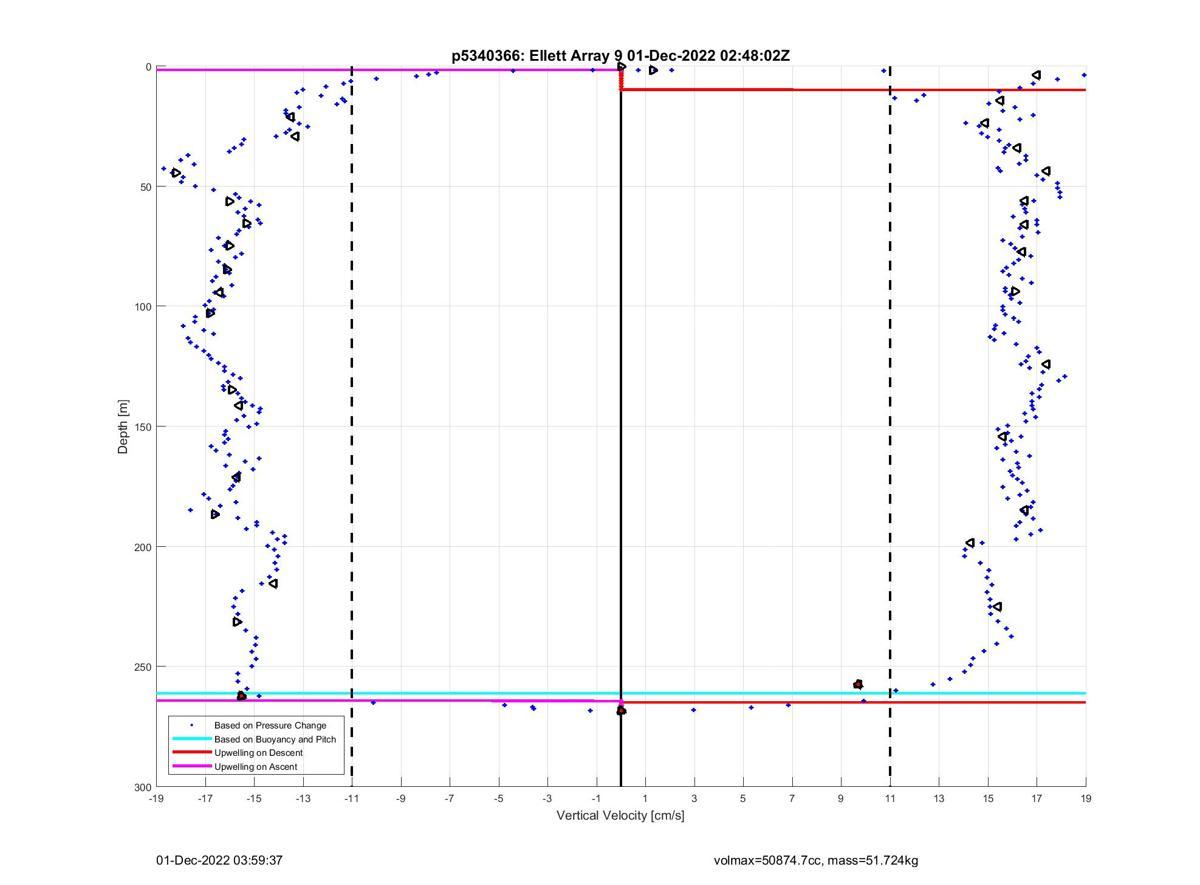Click the velocity axis tick label "13"

click(x=939, y=799)
